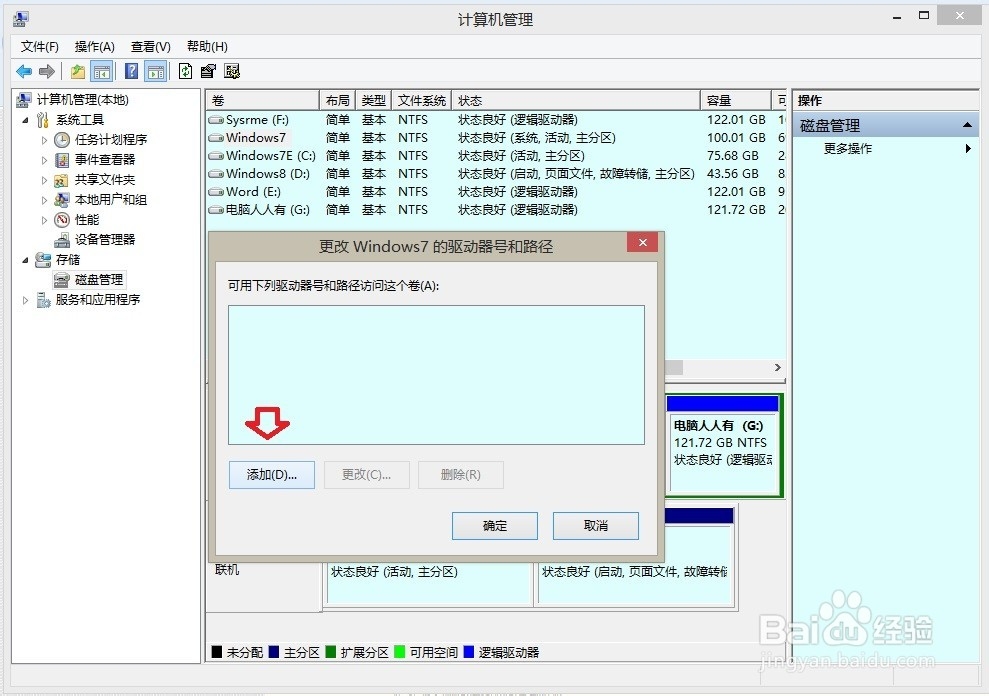Expand the 共享文件夹 branch arrow

tap(44, 180)
